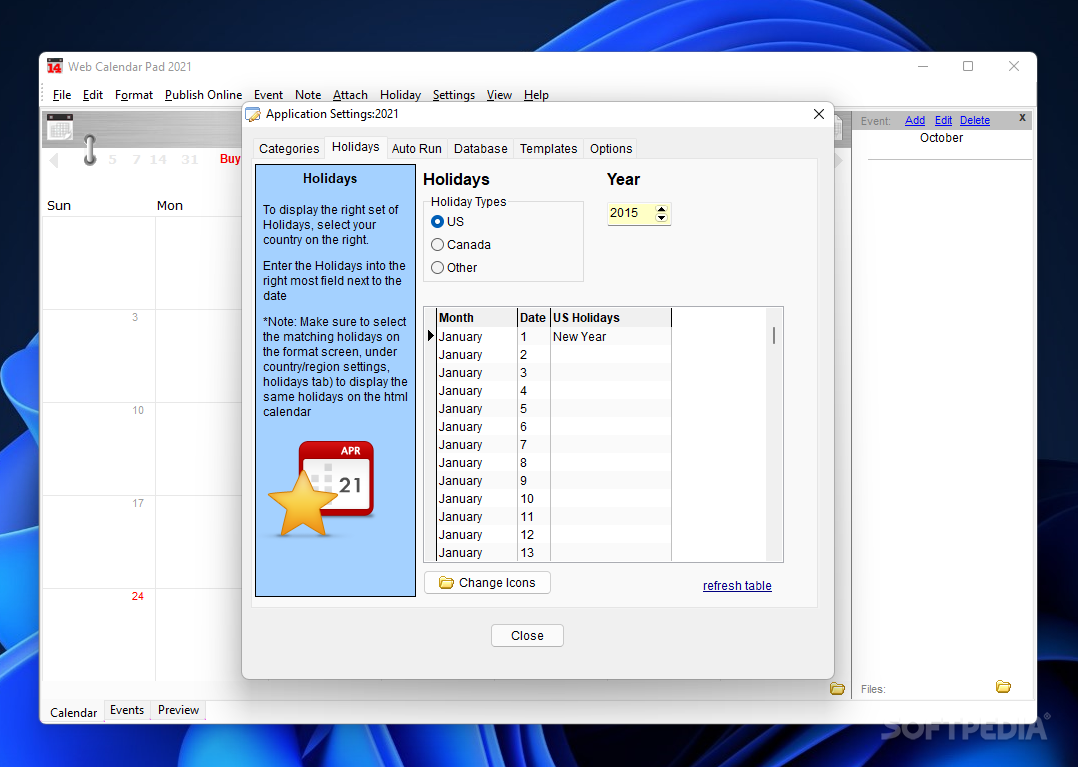1078x767 pixels.
Task: Click the Application Settings dialog title icon
Action: [x=253, y=114]
